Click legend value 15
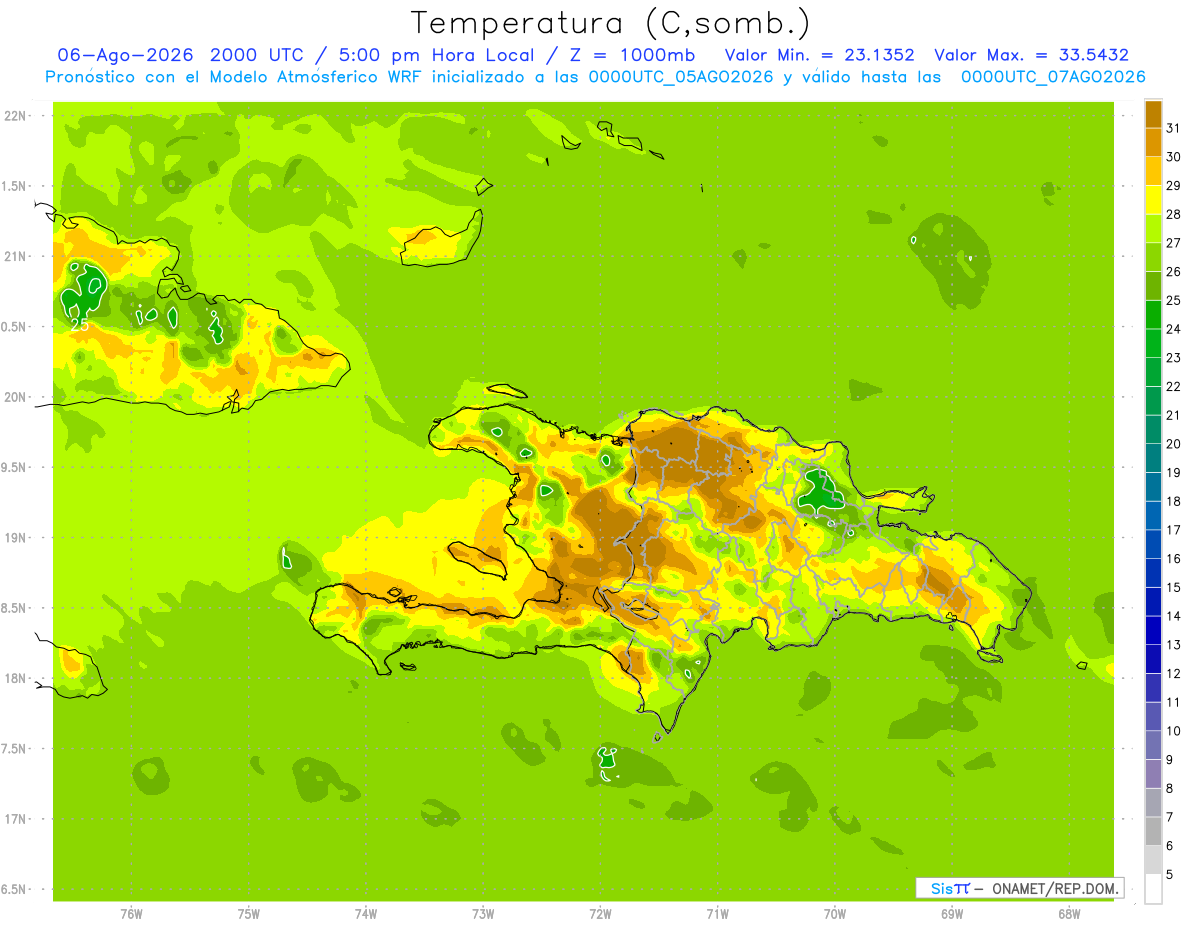Viewport: 1200px width, 927px height. tap(1174, 587)
